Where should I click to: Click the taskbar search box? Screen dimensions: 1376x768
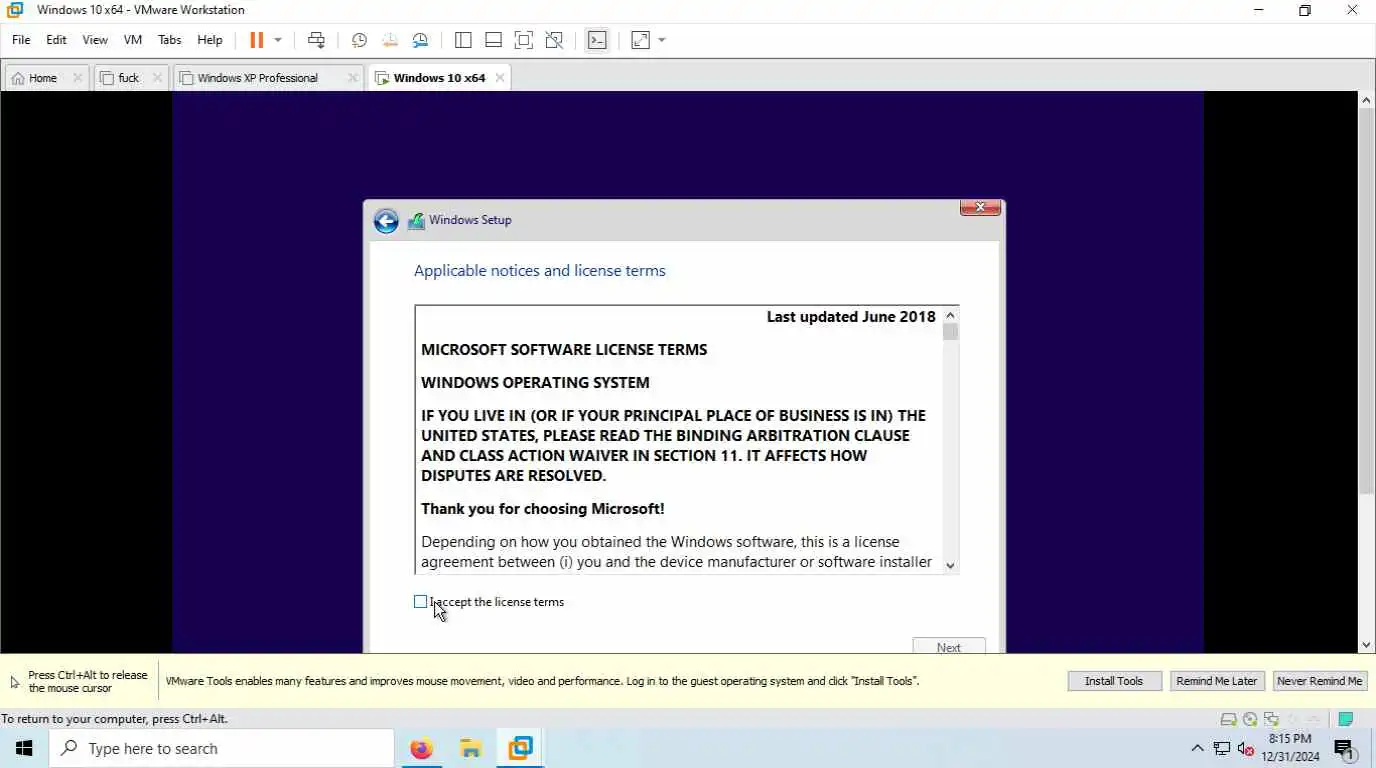(221, 748)
